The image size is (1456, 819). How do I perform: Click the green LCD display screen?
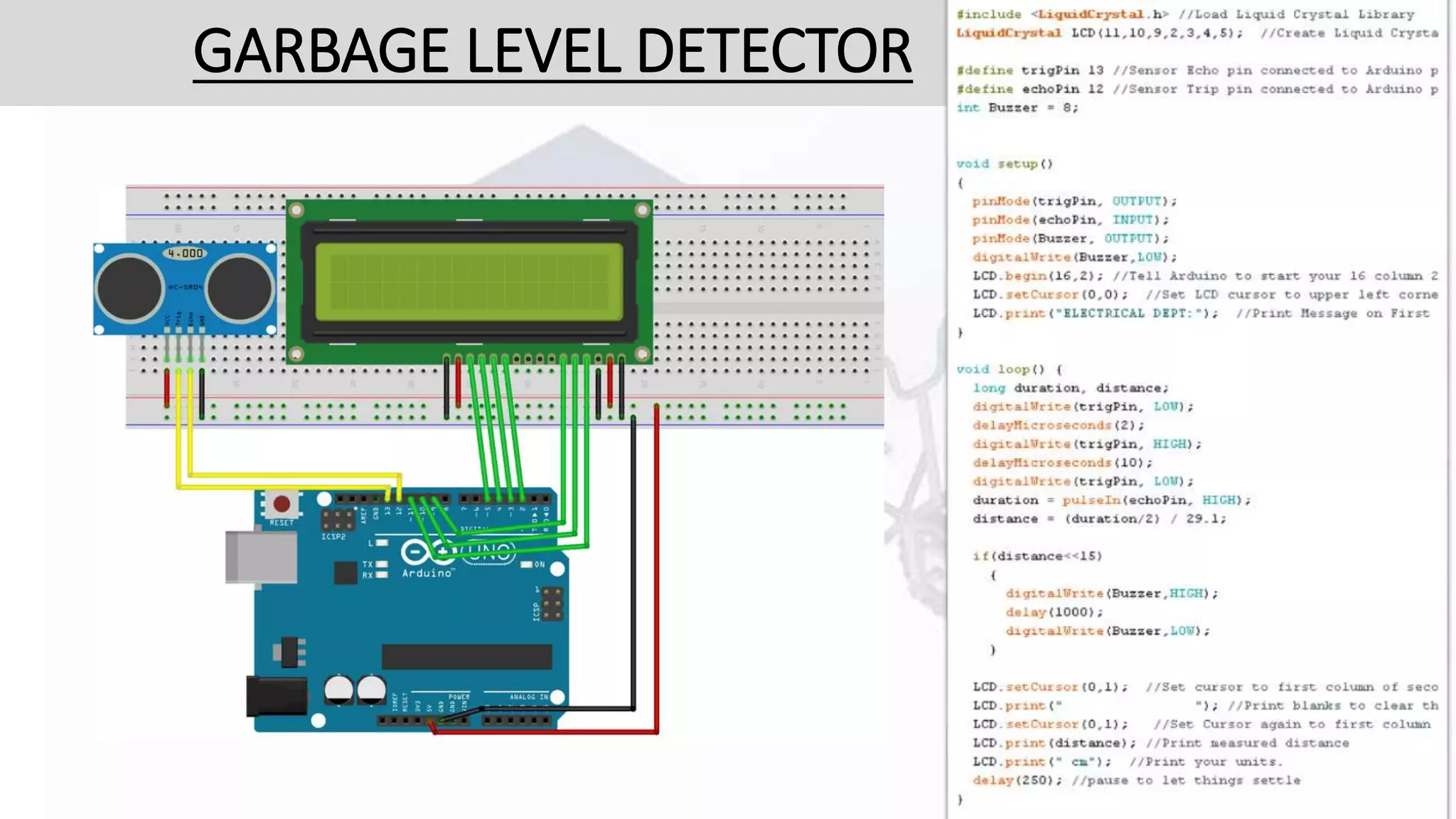click(x=469, y=282)
